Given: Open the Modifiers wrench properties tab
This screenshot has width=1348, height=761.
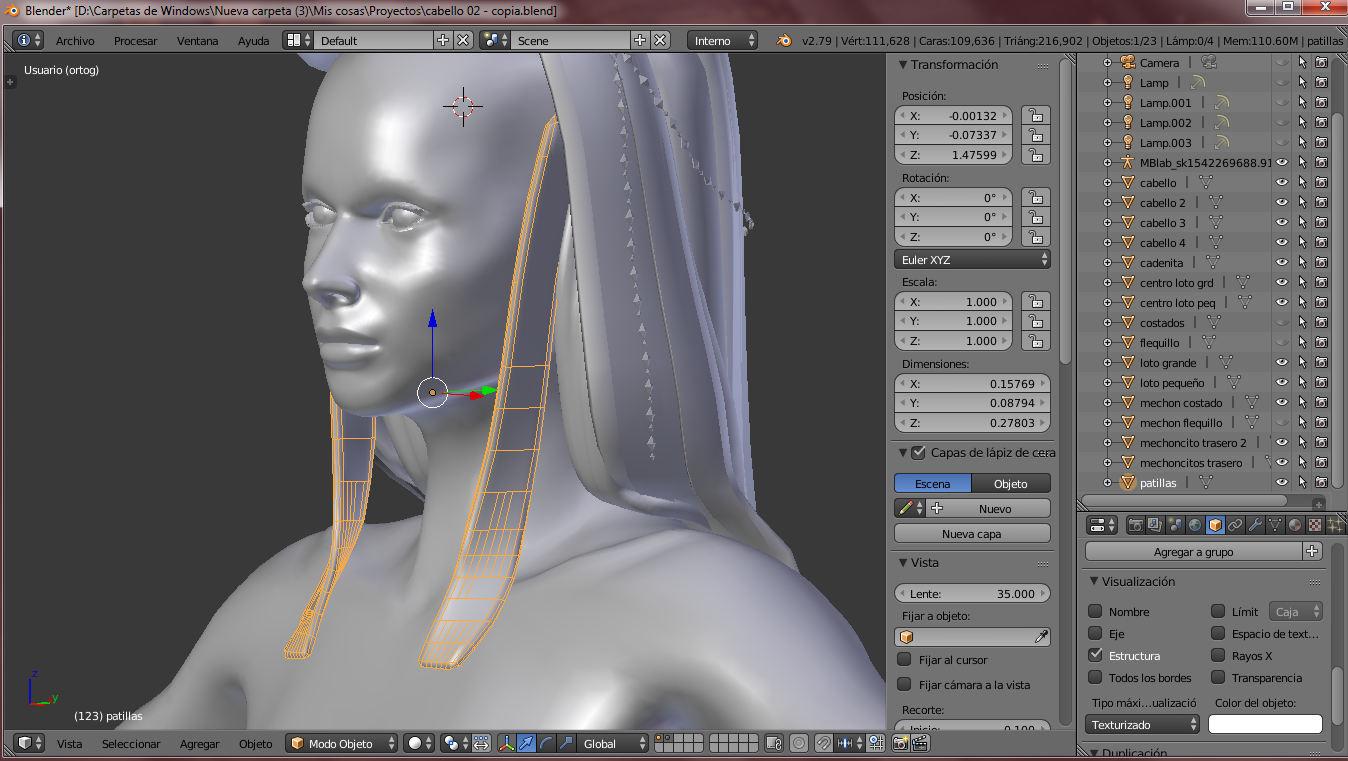Looking at the screenshot, I should click(1255, 525).
